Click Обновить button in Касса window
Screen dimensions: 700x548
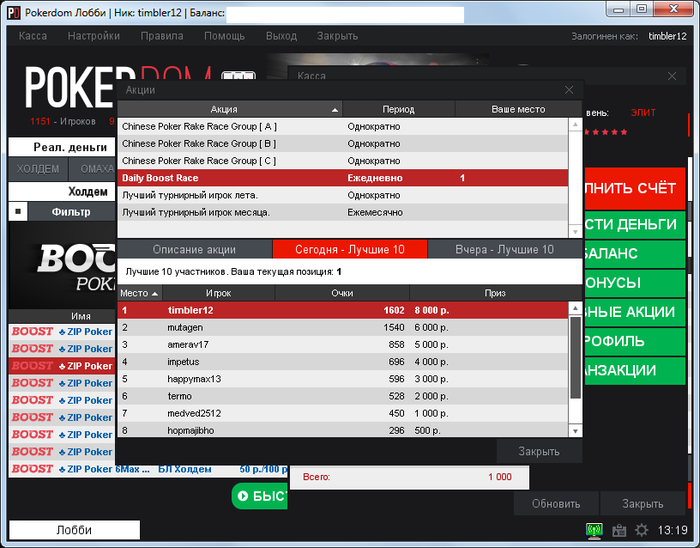pyautogui.click(x=556, y=504)
